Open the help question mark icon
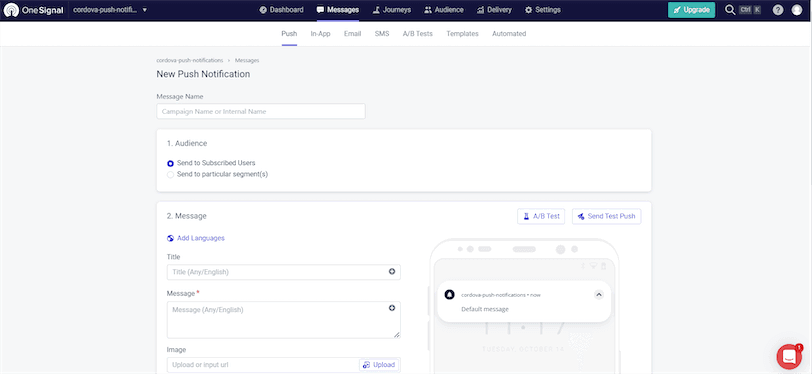812x374 pixels. 777,10
